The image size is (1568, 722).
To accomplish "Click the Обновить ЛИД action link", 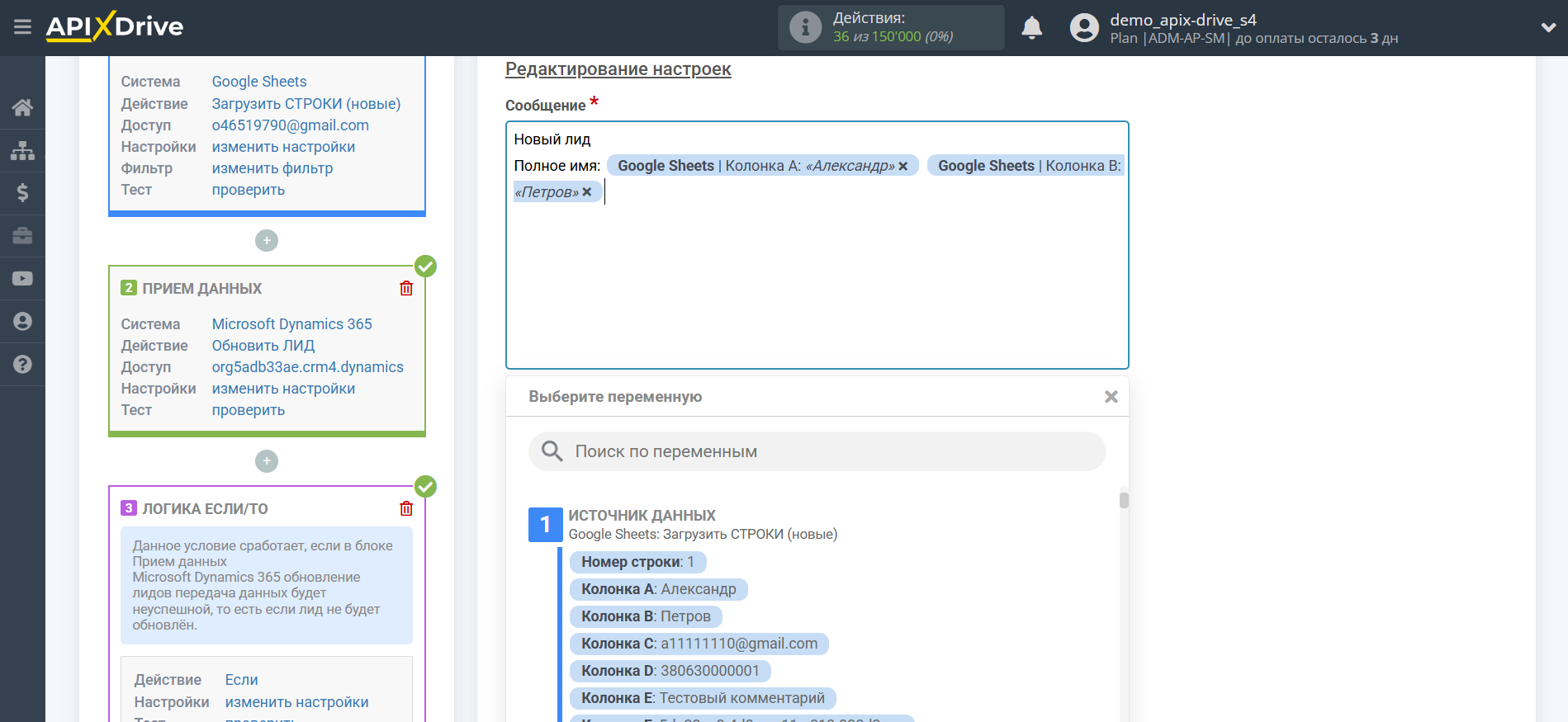I will [x=263, y=346].
